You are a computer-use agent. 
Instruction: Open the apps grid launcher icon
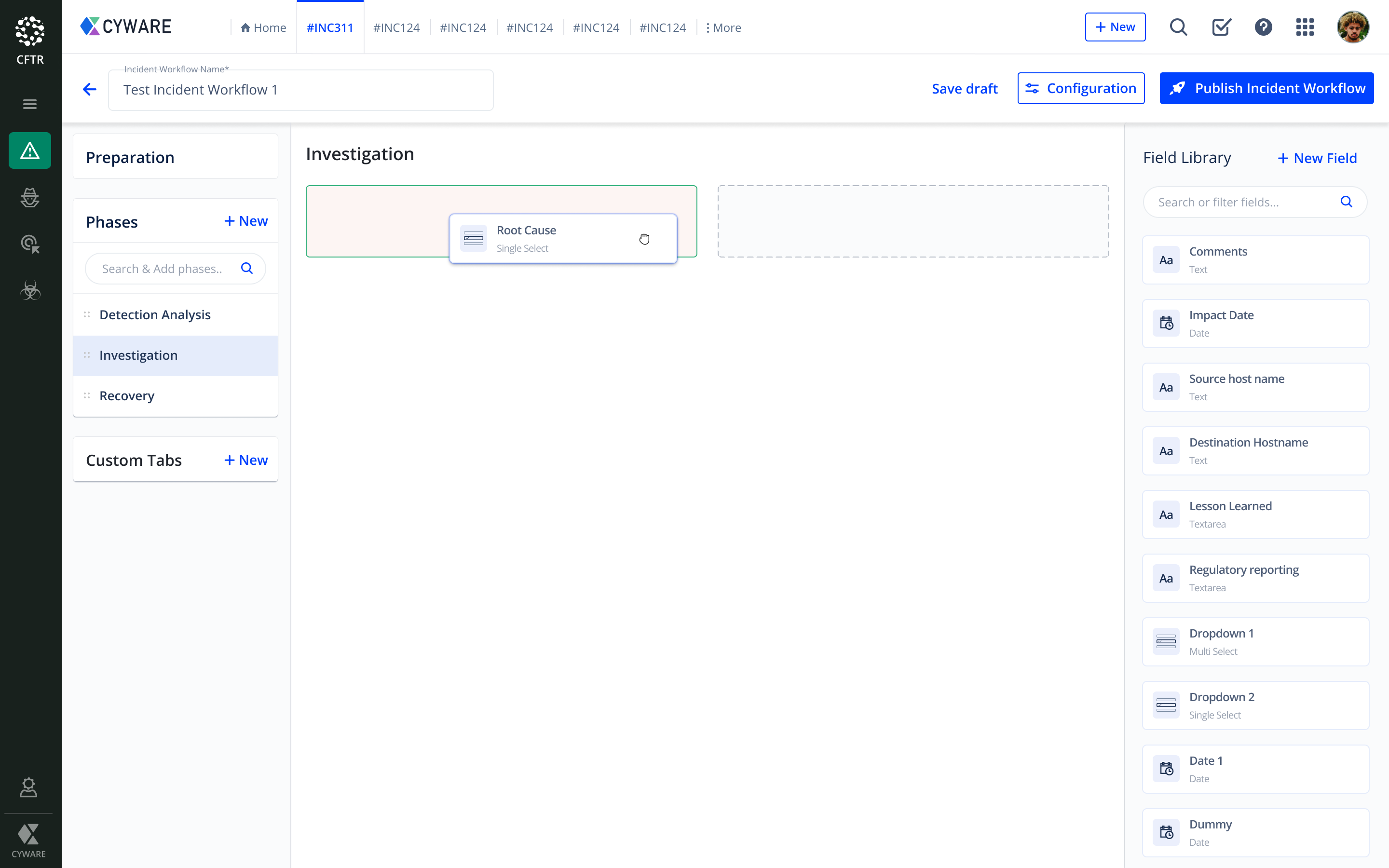[x=1305, y=27]
